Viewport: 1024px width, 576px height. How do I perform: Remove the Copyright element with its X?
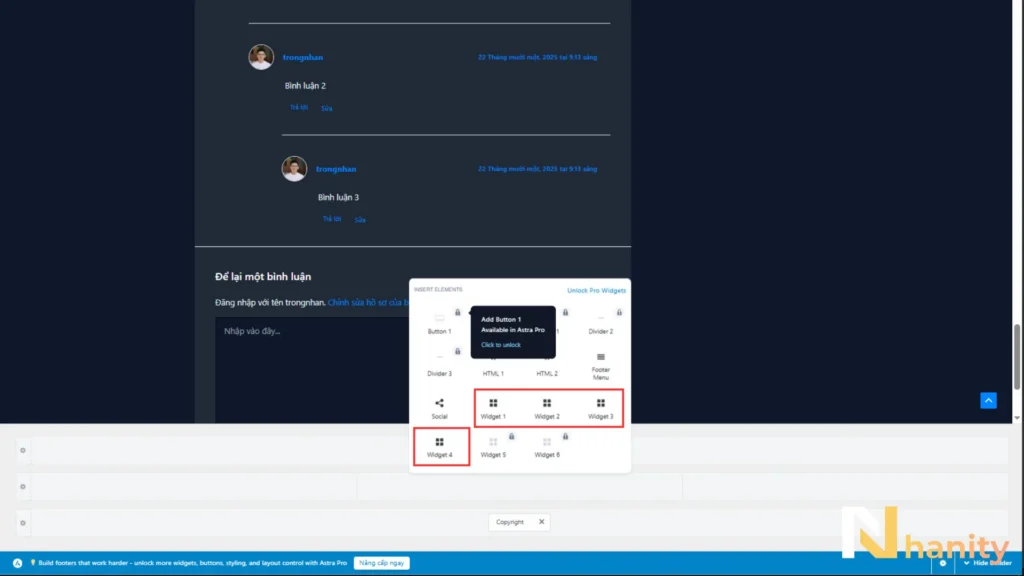[541, 522]
